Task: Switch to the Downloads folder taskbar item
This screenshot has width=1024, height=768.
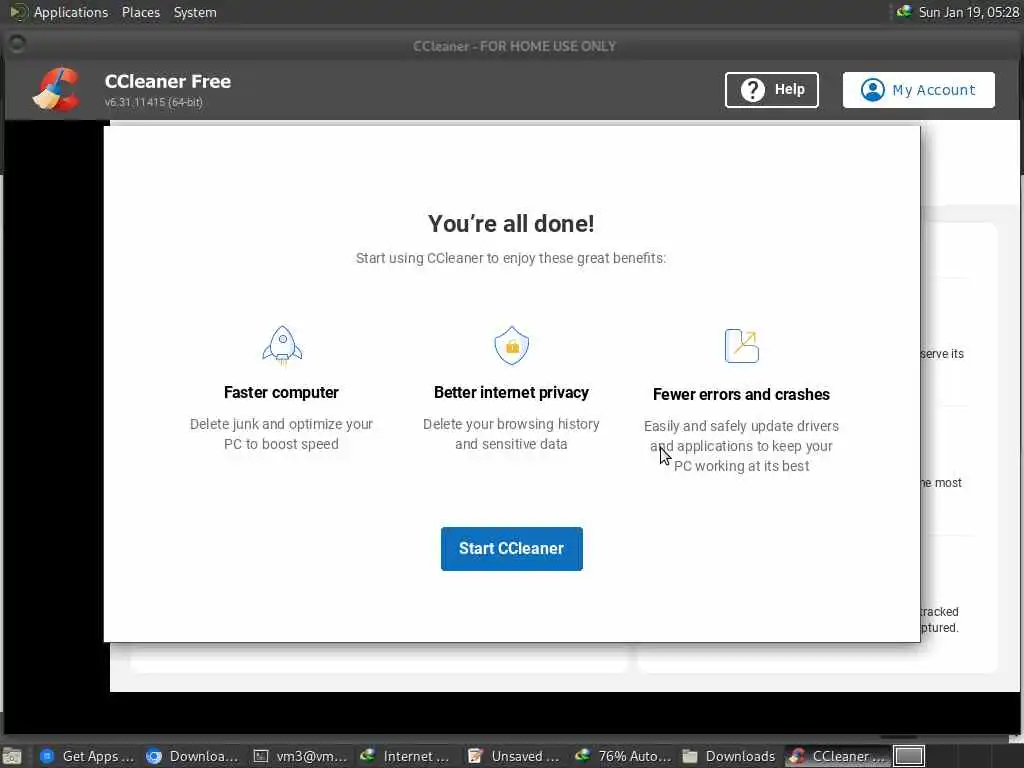Action: pyautogui.click(x=729, y=756)
